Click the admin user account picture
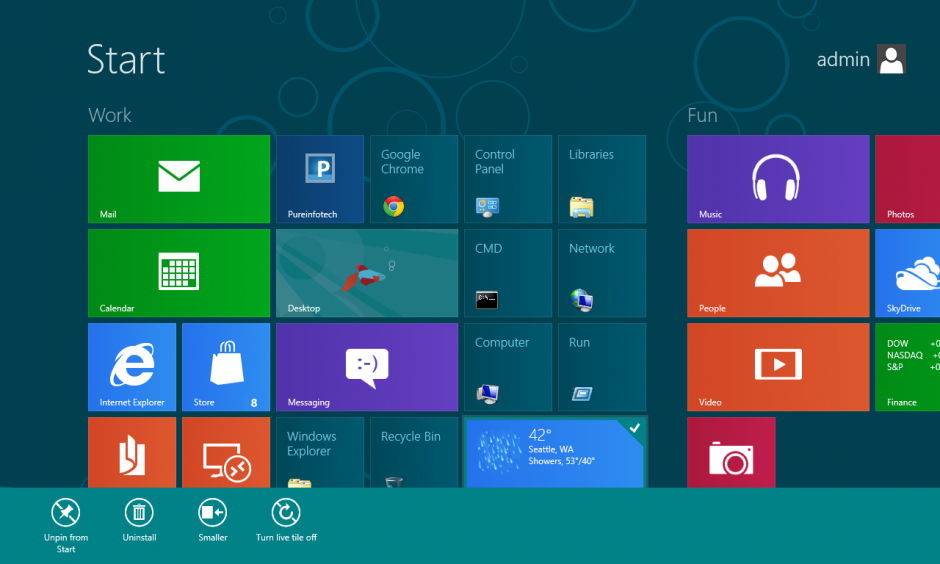This screenshot has width=940, height=564. 891,59
